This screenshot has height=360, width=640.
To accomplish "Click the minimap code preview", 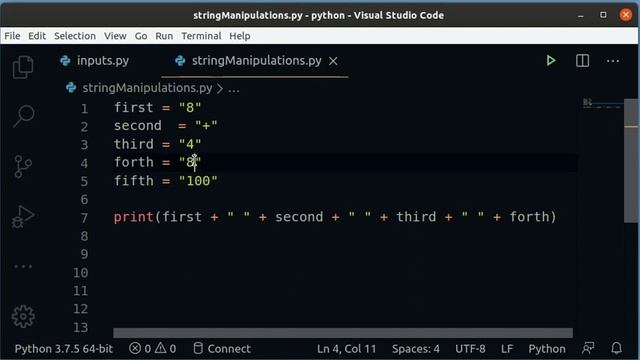I will [602, 104].
